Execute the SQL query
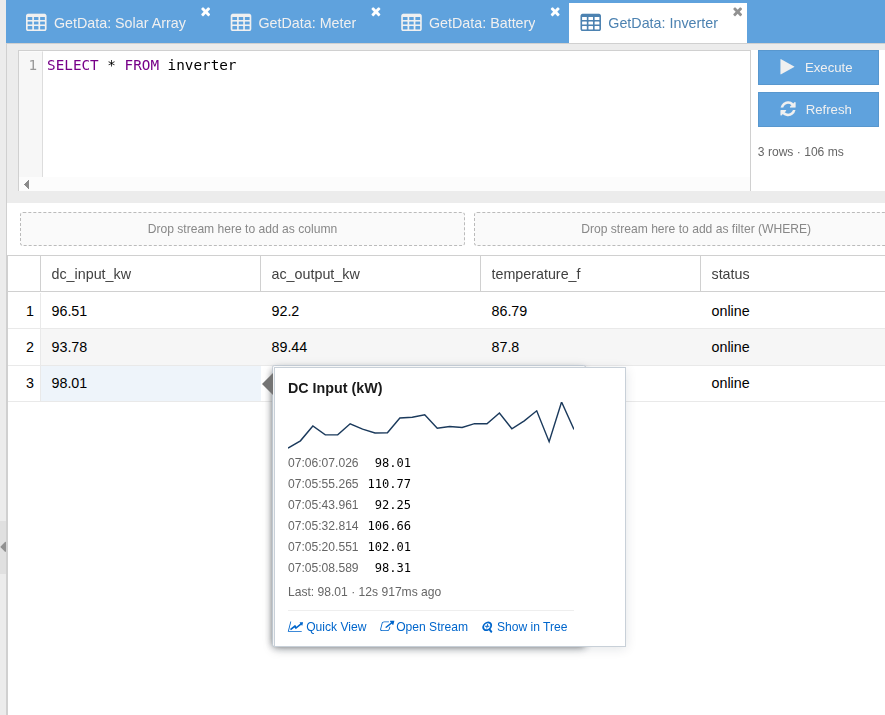The width and height of the screenshot is (885, 715). pos(818,67)
